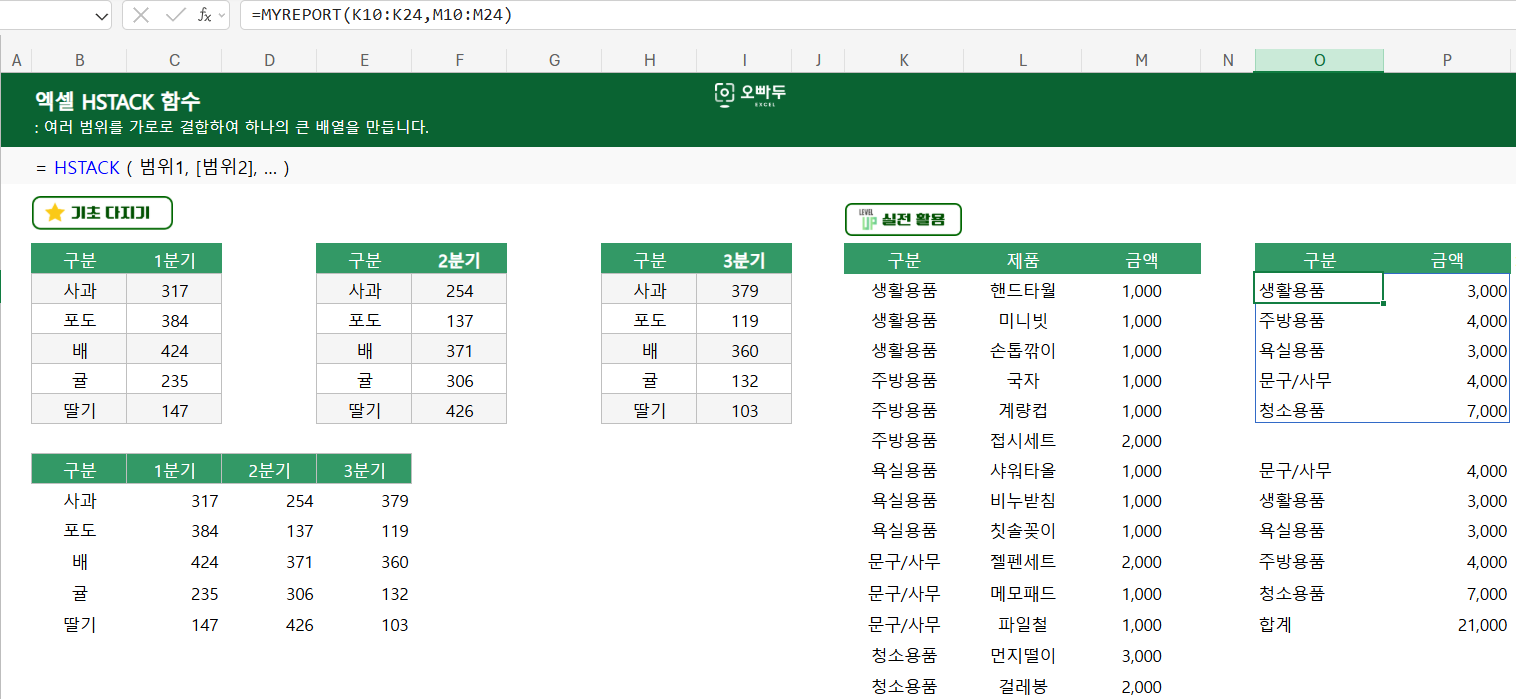Select the bold 2분기 header cell

459,261
